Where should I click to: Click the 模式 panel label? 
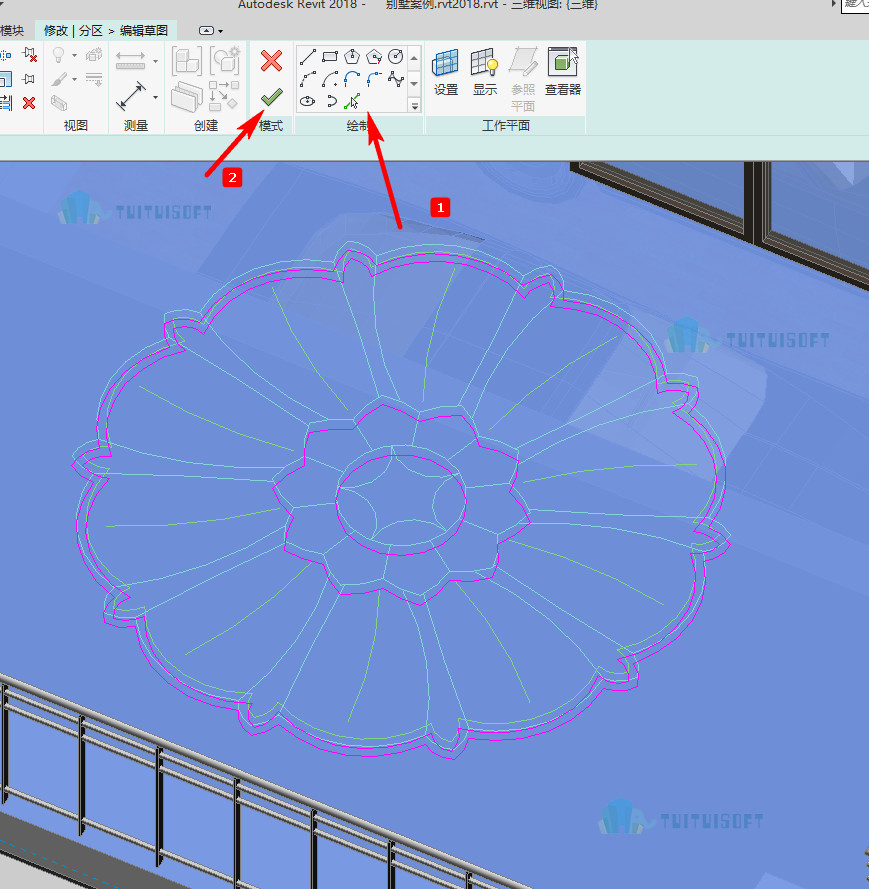coord(271,126)
